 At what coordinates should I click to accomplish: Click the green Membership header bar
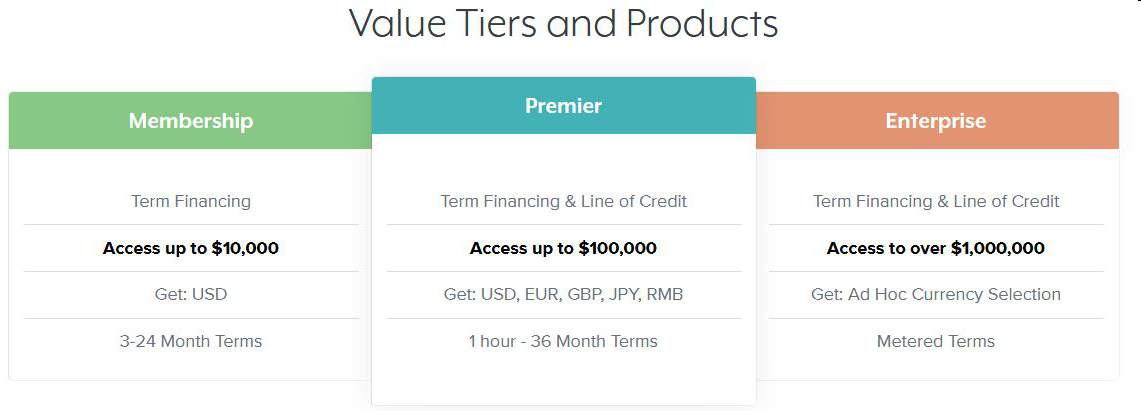pos(191,121)
